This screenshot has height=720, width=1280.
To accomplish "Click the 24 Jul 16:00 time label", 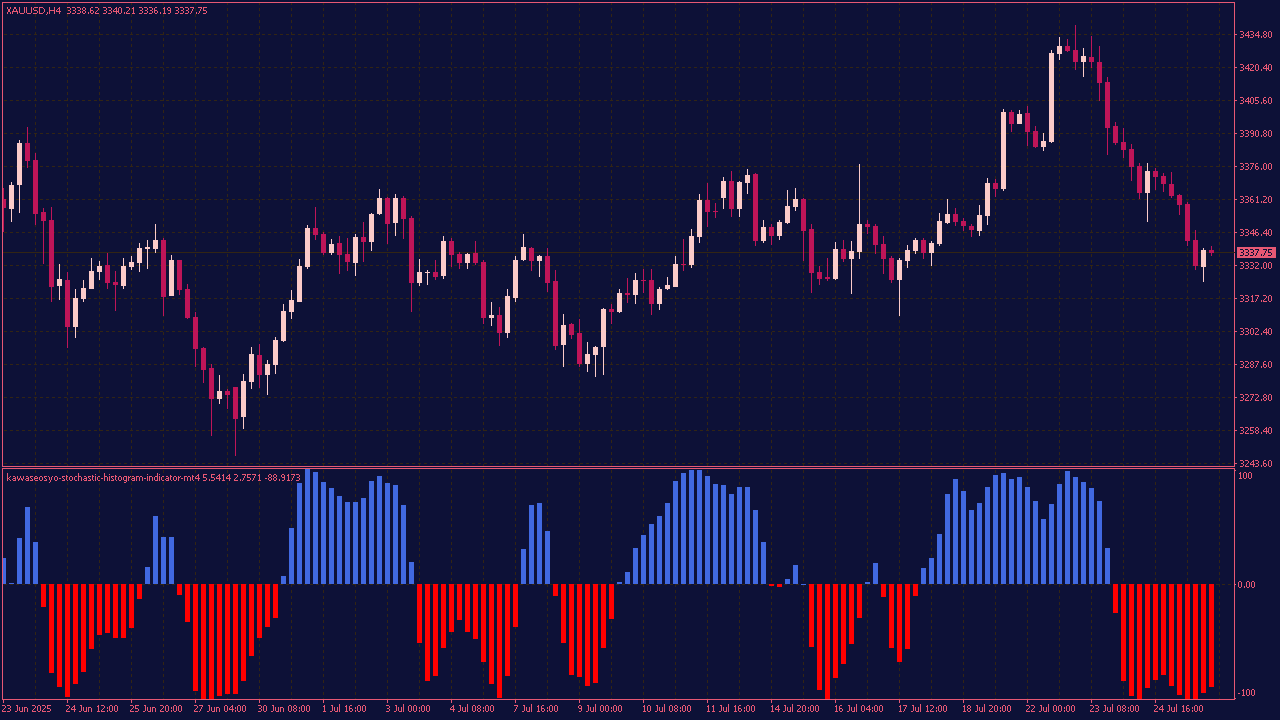I will pyautogui.click(x=1178, y=709).
